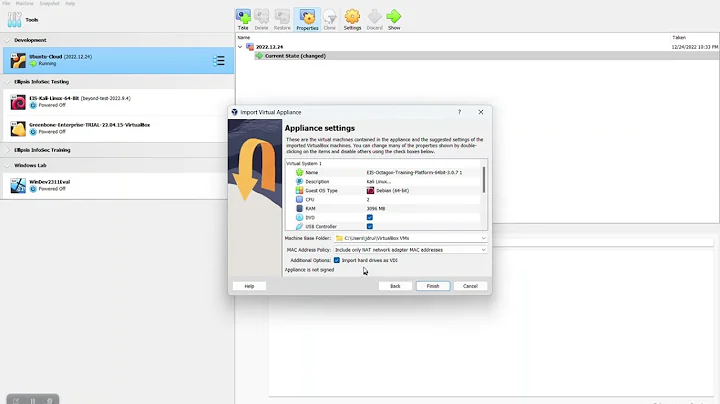Click the Current State green arrow icon

point(259,56)
